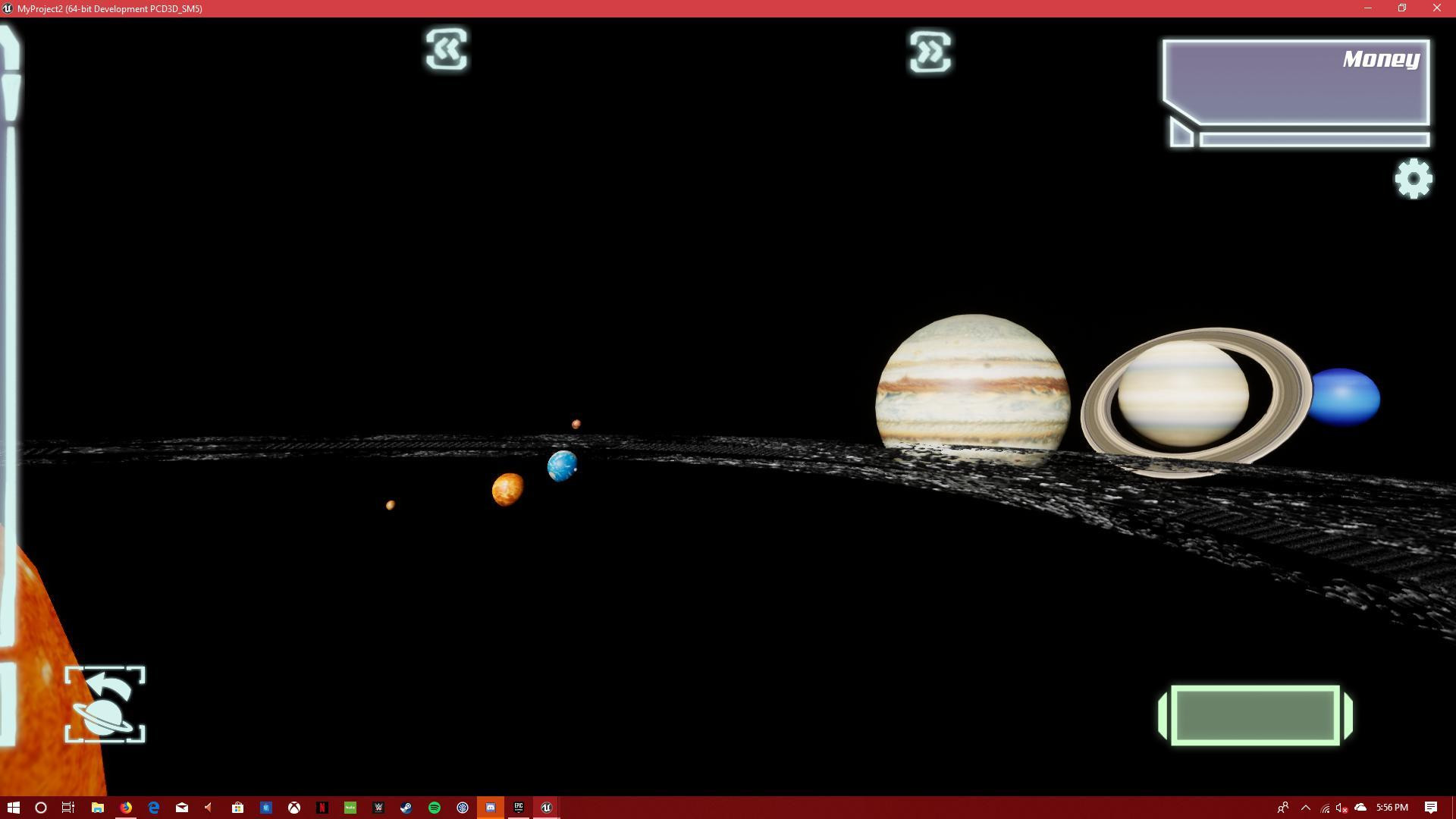The height and width of the screenshot is (819, 1456).
Task: Click the green bar button at bottom right
Action: coord(1256,715)
